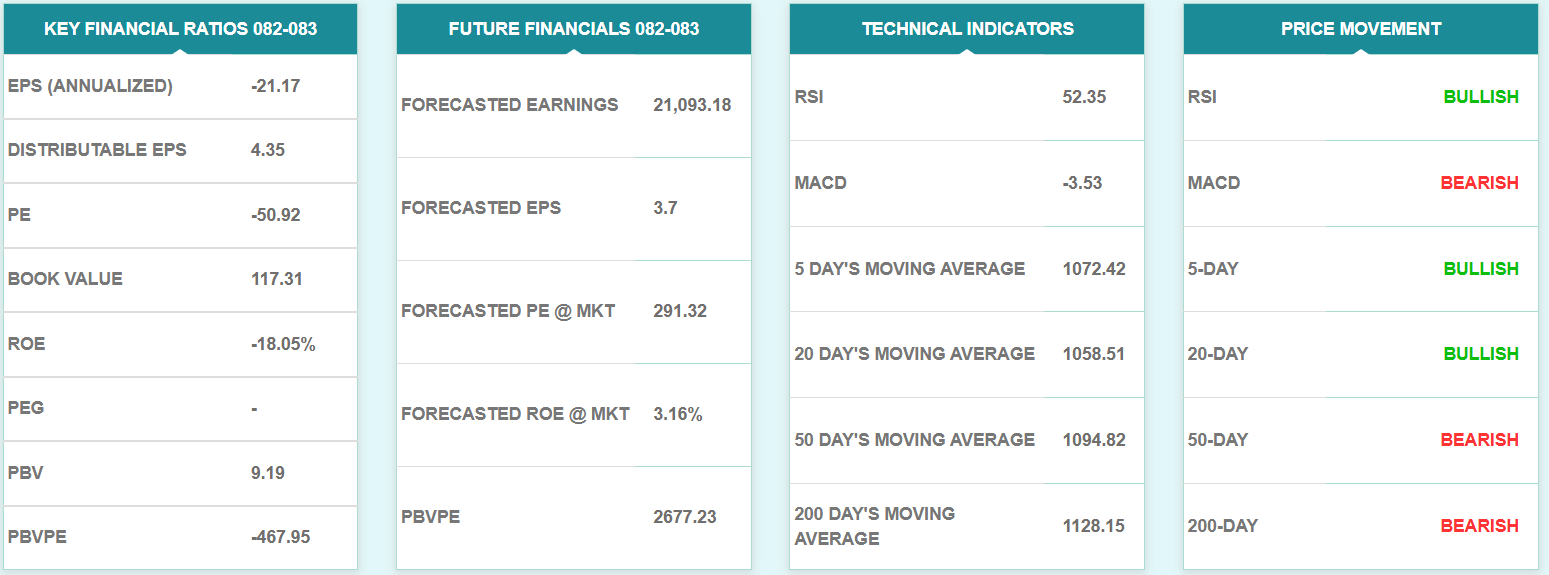Click the RSI value 52.35
This screenshot has height=575, width=1549.
1084,97
